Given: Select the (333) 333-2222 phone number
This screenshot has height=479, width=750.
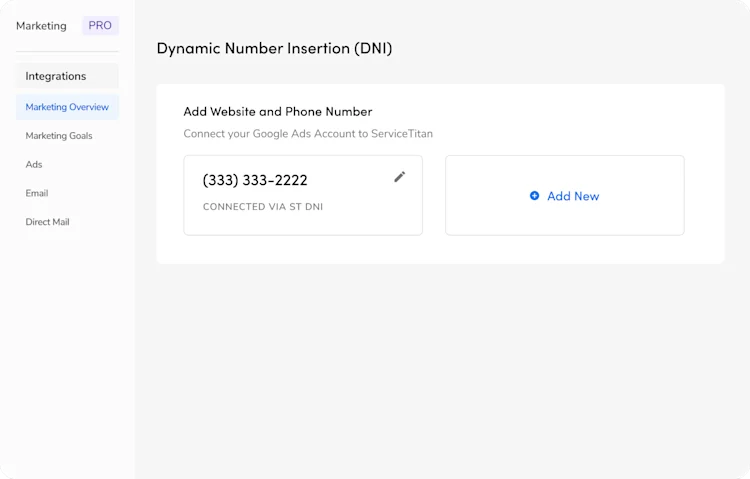Looking at the screenshot, I should click(x=255, y=180).
